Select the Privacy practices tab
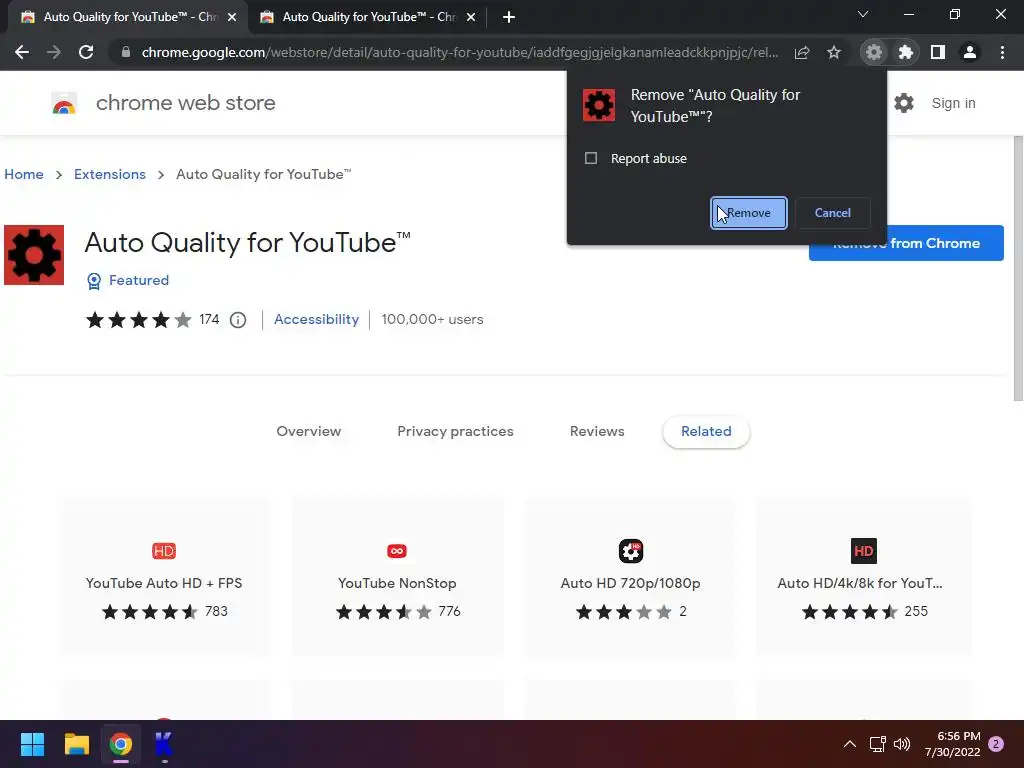This screenshot has height=768, width=1024. (455, 431)
